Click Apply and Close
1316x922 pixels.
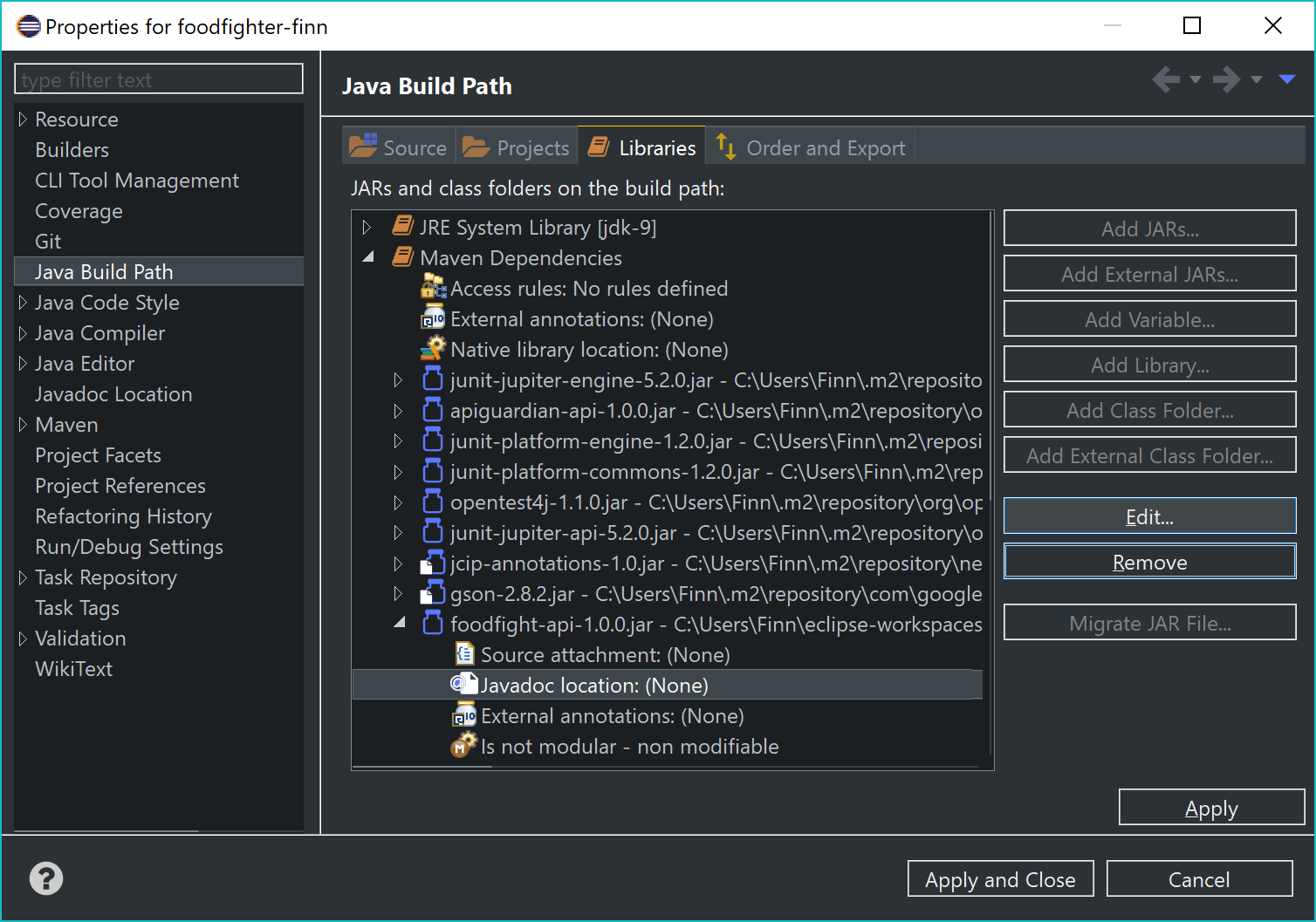[1000, 879]
